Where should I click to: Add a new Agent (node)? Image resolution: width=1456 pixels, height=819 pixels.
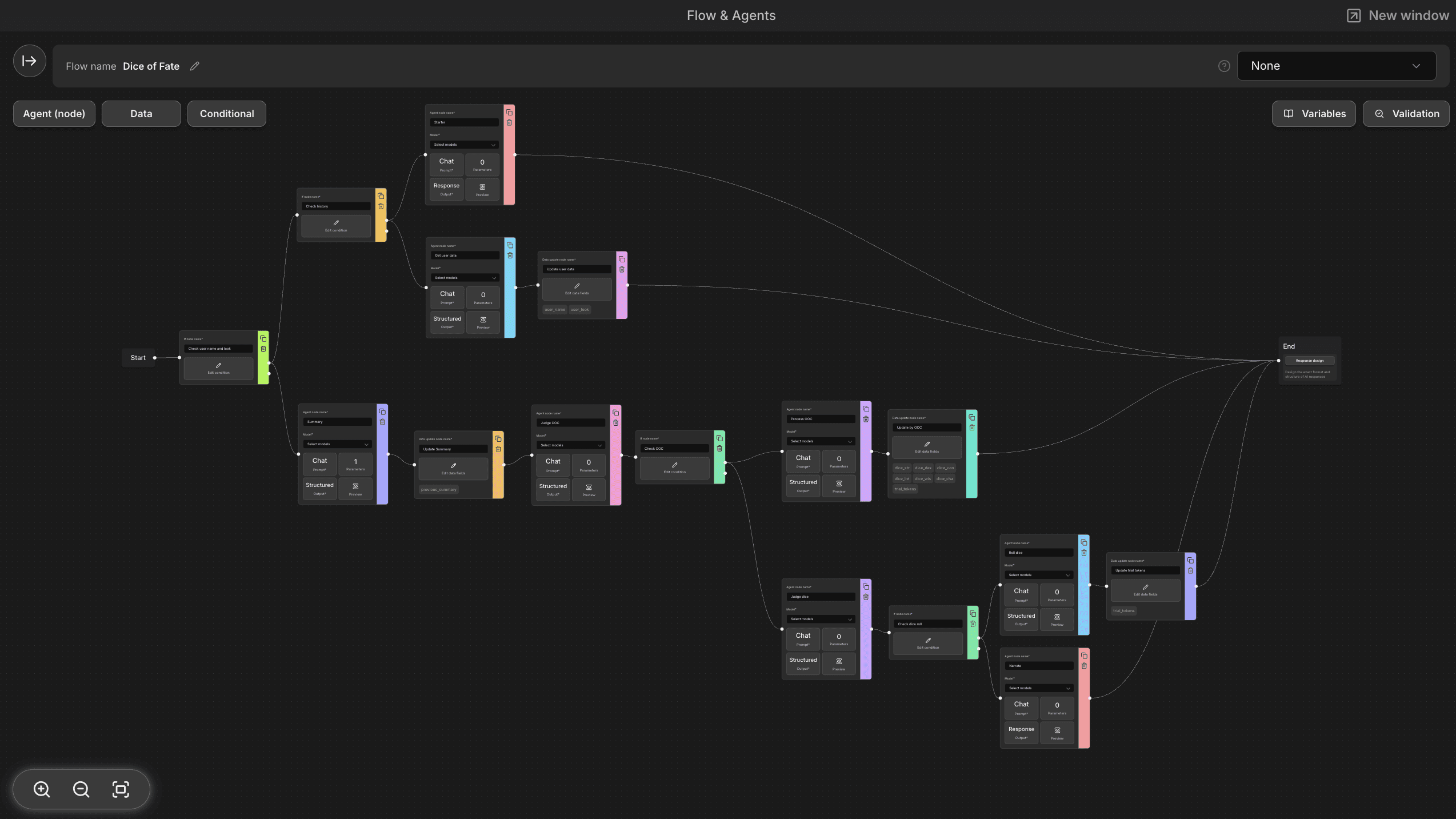54,114
